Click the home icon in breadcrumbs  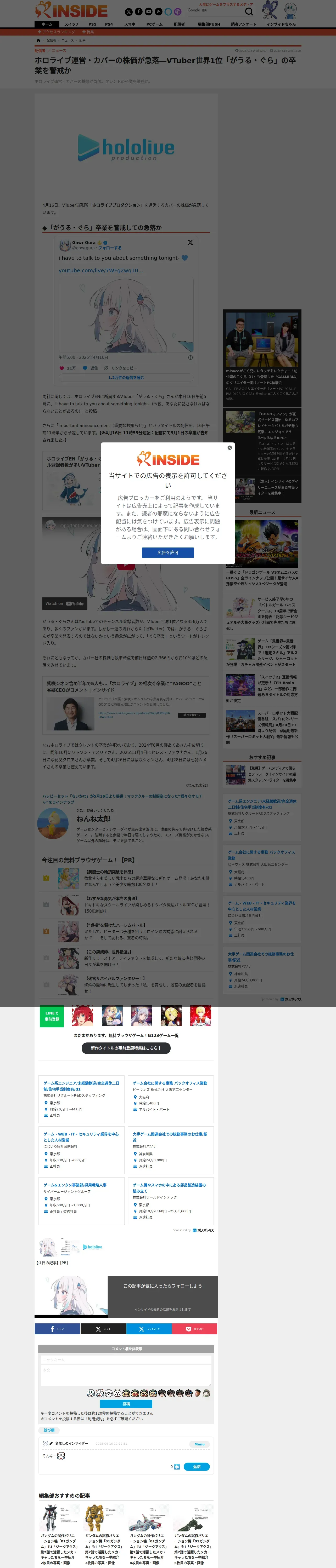pyautogui.click(x=38, y=40)
